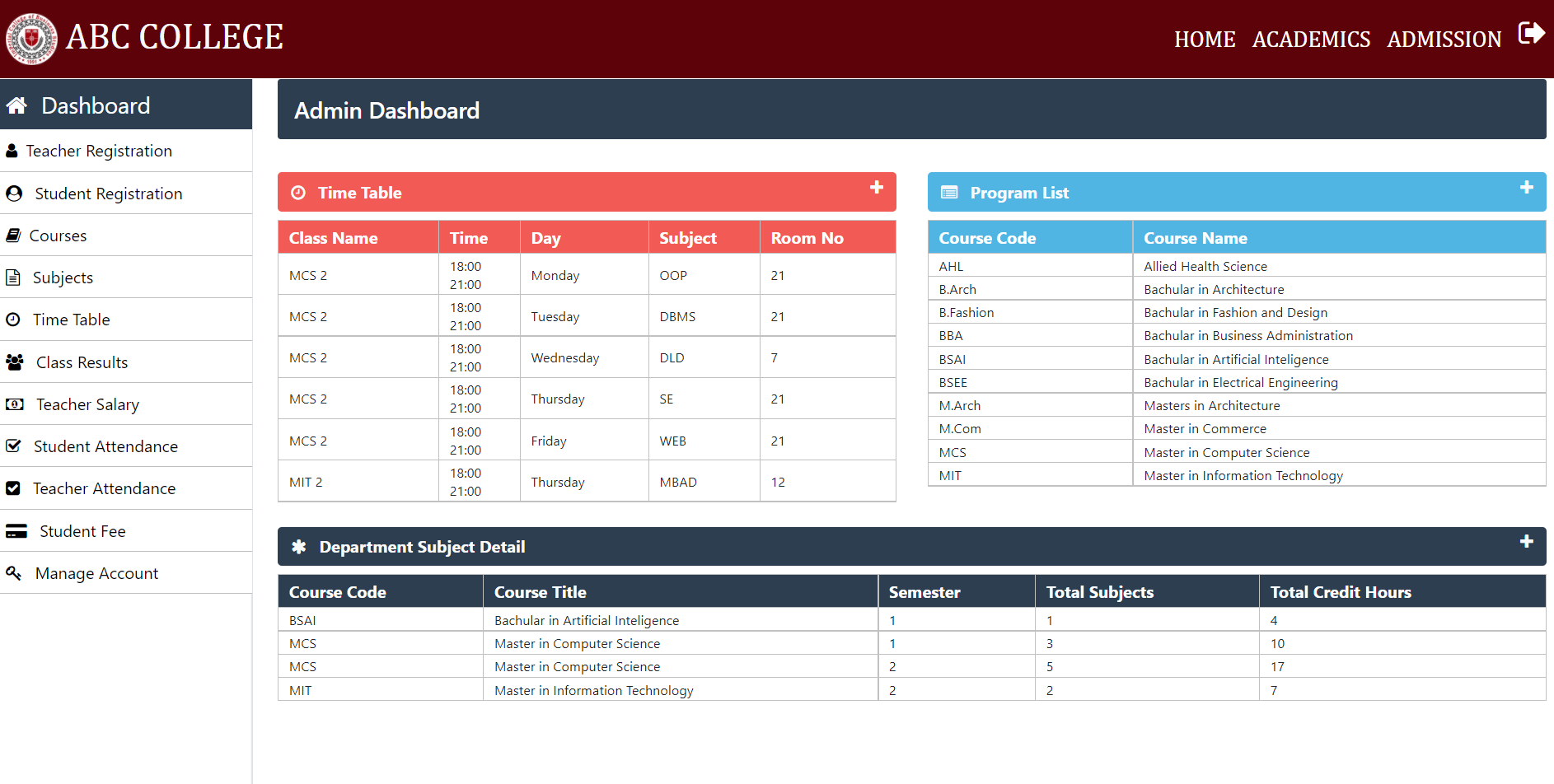
Task: Select the Class Results group icon
Action: (14, 362)
